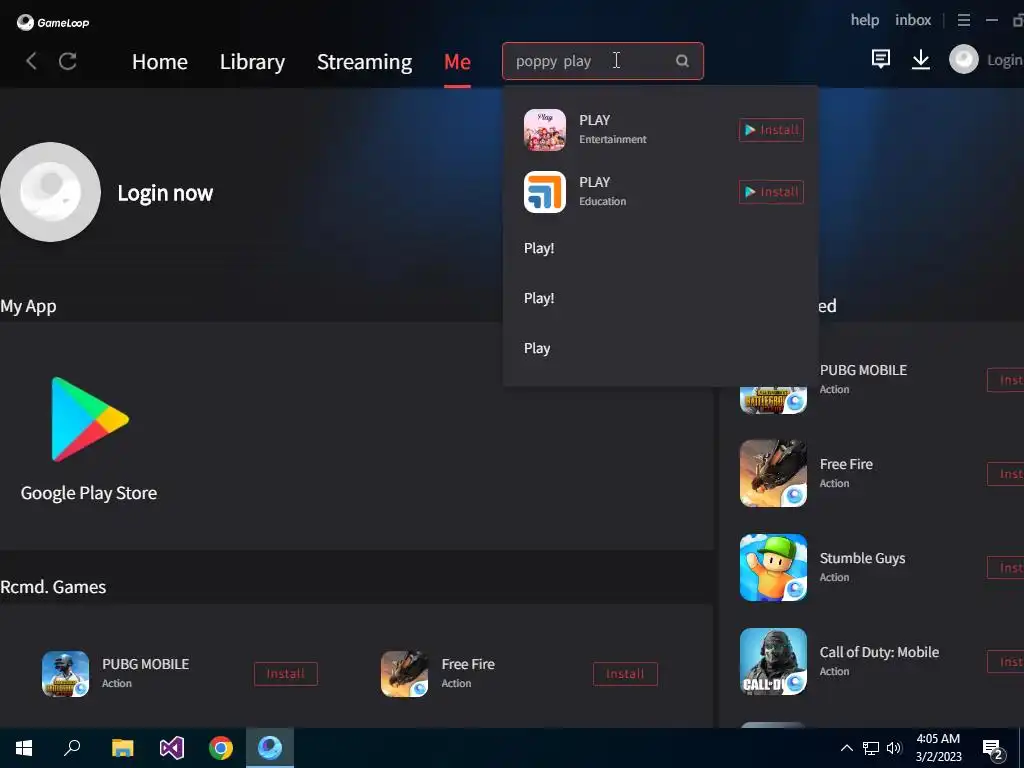Image resolution: width=1024 pixels, height=768 pixels.
Task: Click Call of Duty: Mobile icon
Action: (773, 662)
